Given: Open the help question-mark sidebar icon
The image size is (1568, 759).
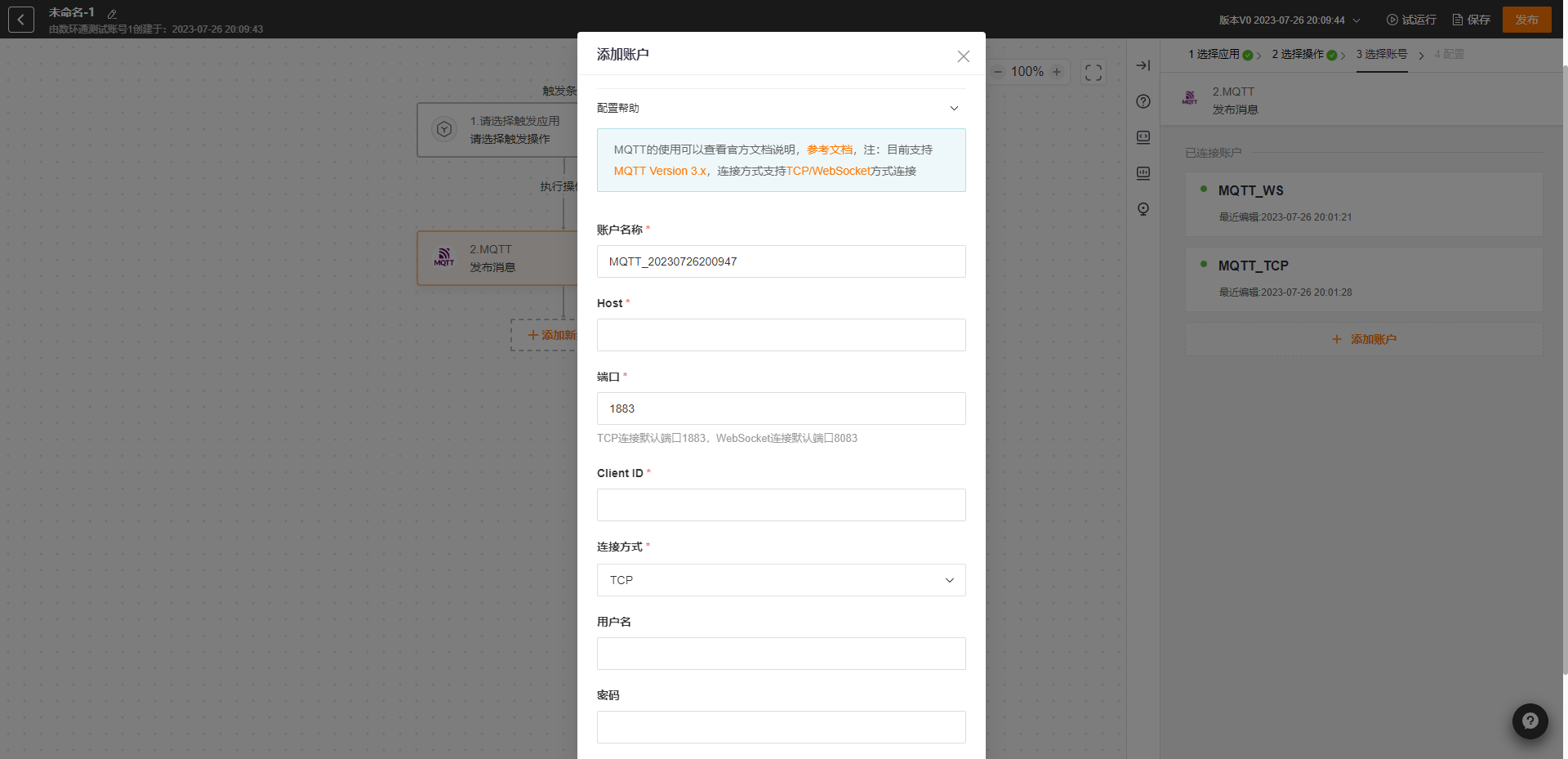Looking at the screenshot, I should click(x=1143, y=101).
